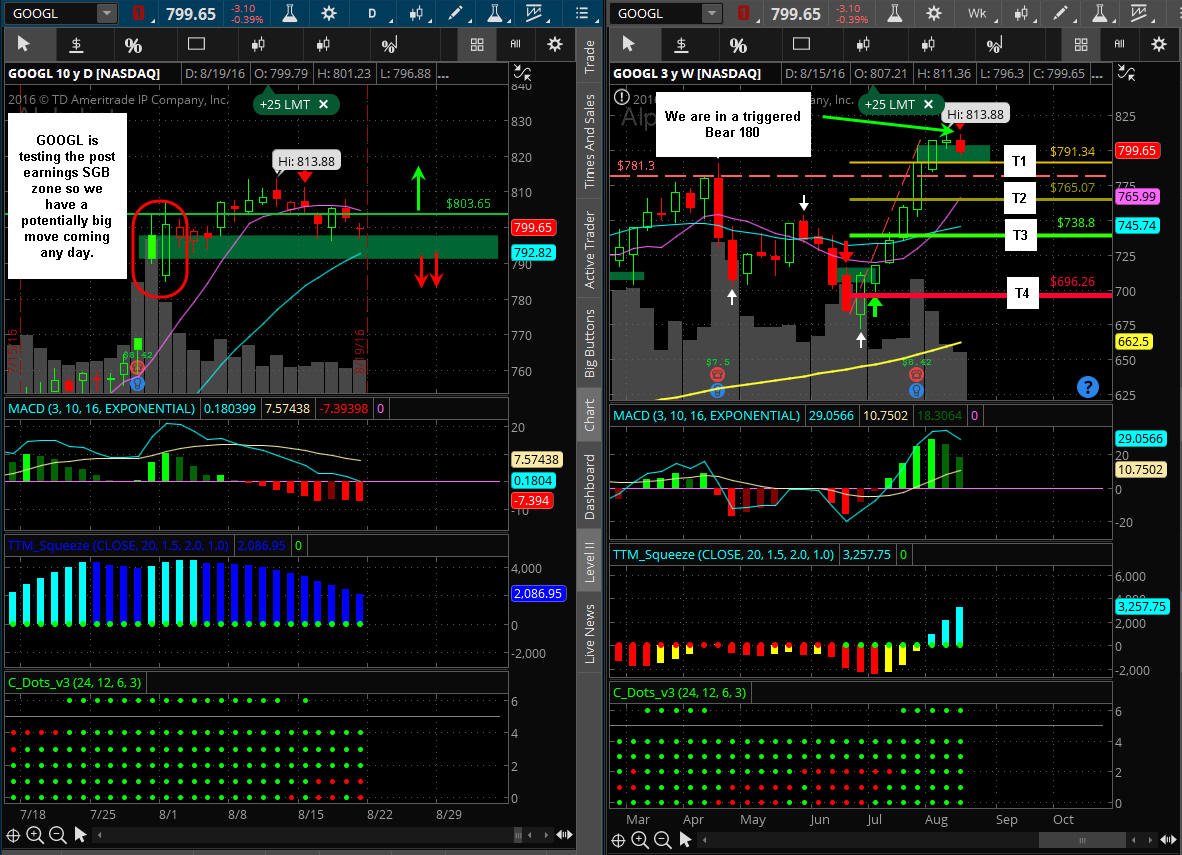Select the price level ($) tool in right chart
The height and width of the screenshot is (855, 1182).
tap(681, 44)
